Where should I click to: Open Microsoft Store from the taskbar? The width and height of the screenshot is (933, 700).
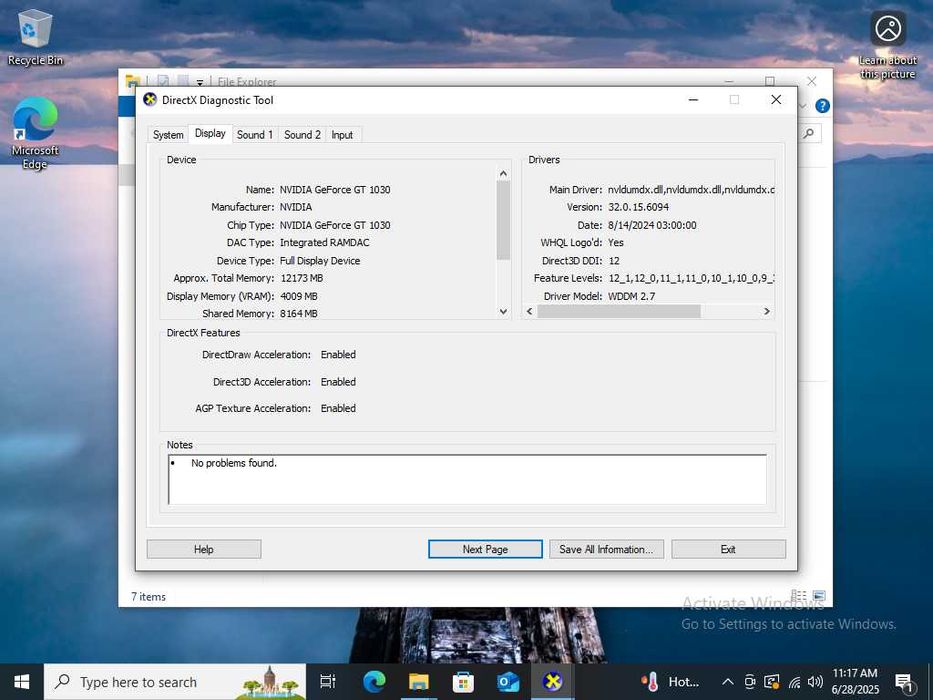point(463,682)
